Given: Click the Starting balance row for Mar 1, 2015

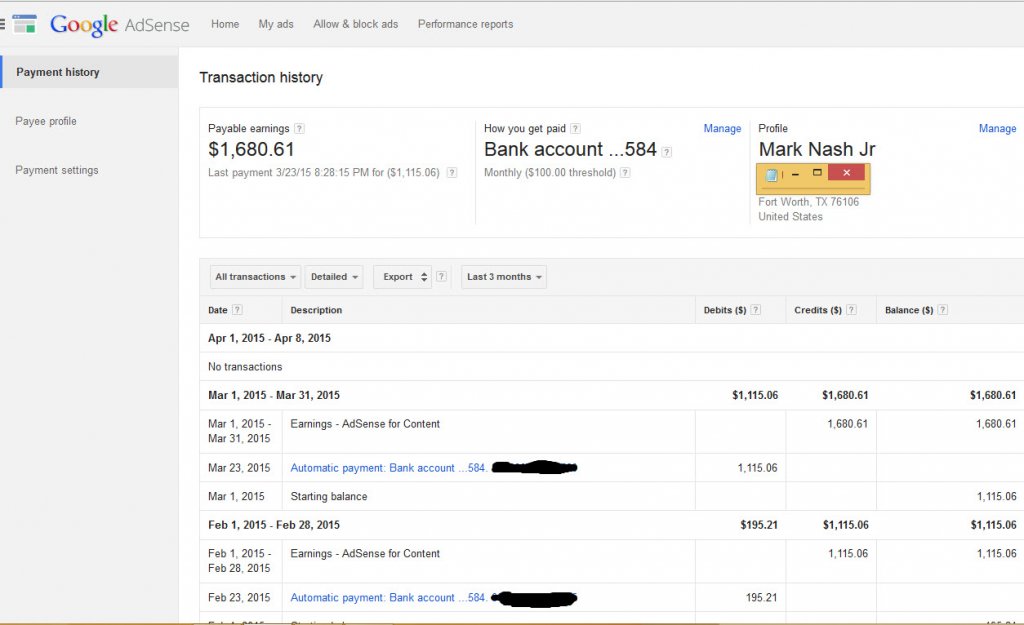Looking at the screenshot, I should coord(611,496).
